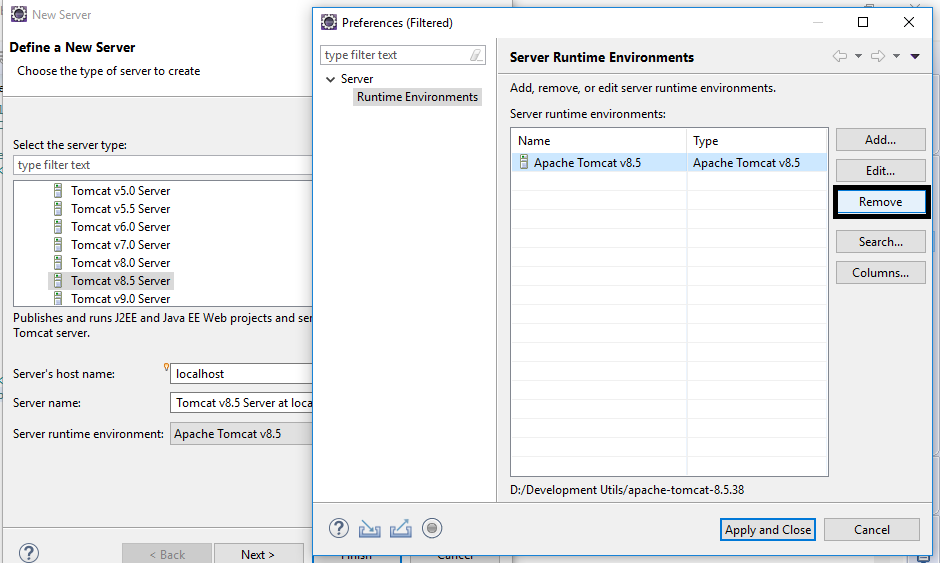Click the Type column header
940x563 pixels.
(x=757, y=141)
